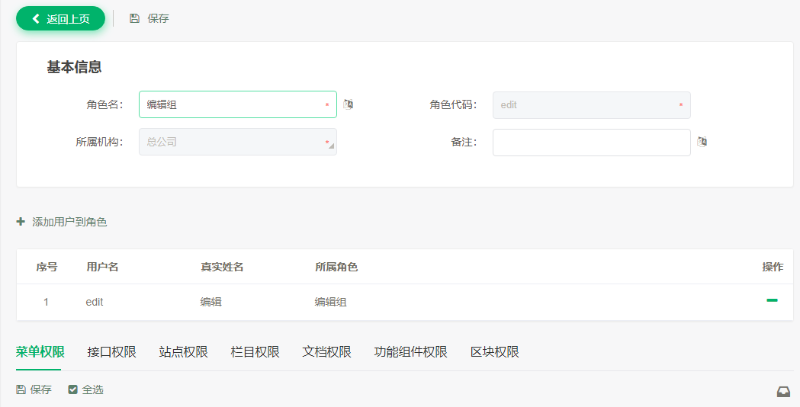Click the 备注 text input field
This screenshot has height=407, width=800.
tap(591, 142)
